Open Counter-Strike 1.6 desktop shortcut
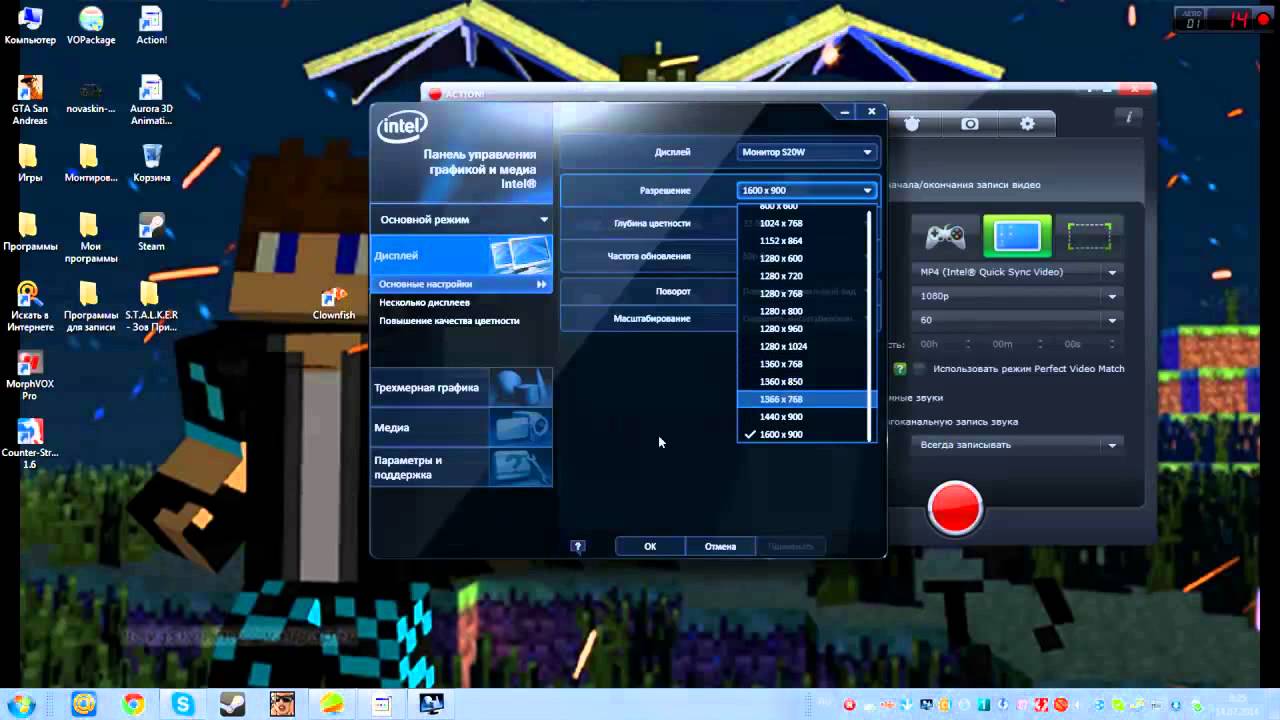This screenshot has width=1280, height=720. click(30, 444)
